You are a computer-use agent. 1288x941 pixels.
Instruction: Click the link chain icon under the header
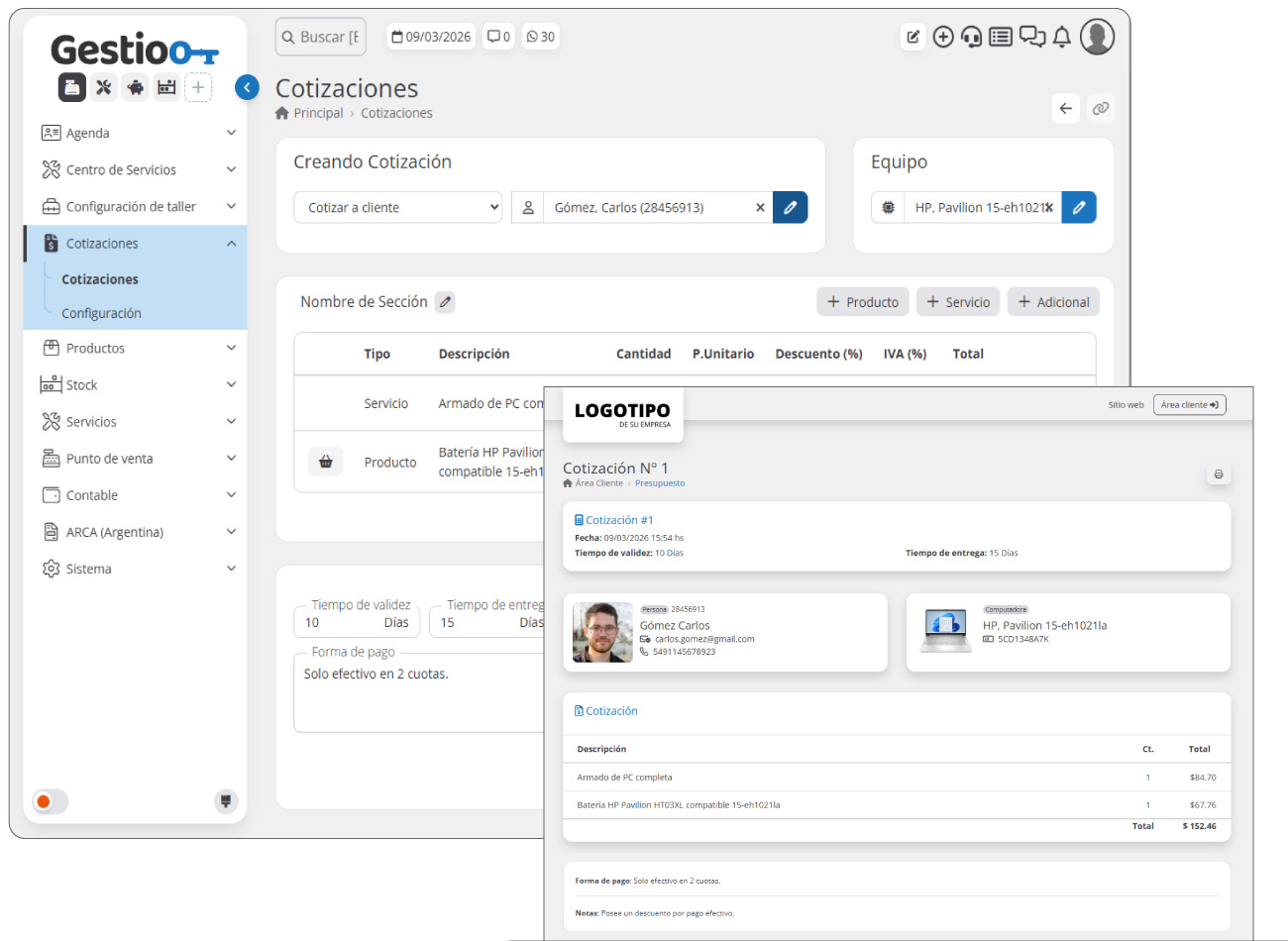coord(1100,109)
